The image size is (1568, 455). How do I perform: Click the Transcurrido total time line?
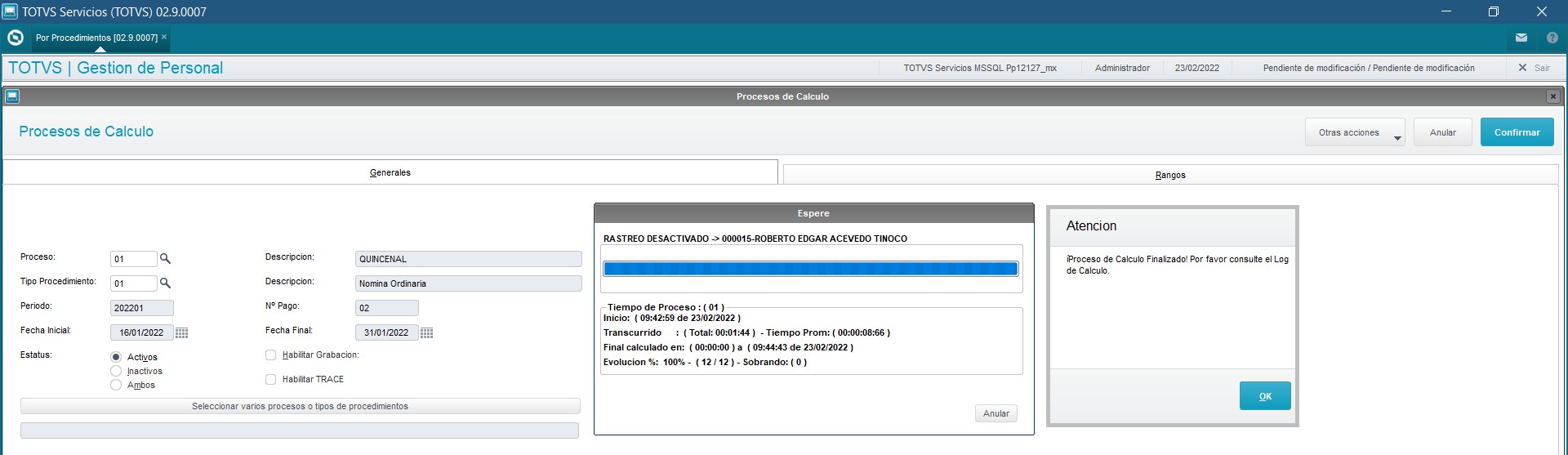click(746, 332)
